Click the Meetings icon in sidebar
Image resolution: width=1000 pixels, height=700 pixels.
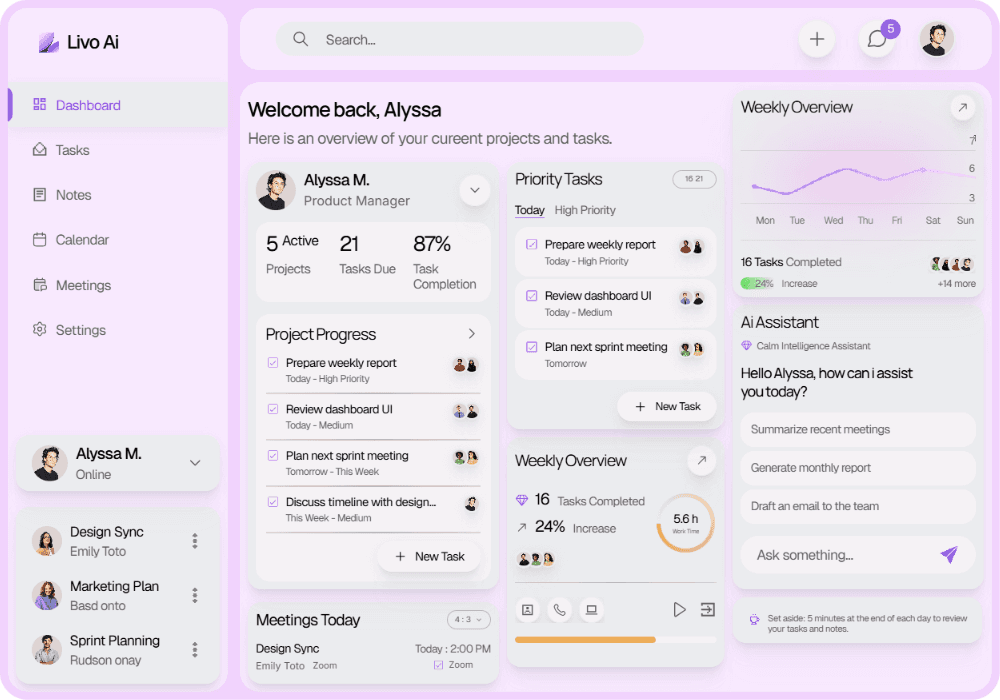tap(40, 285)
